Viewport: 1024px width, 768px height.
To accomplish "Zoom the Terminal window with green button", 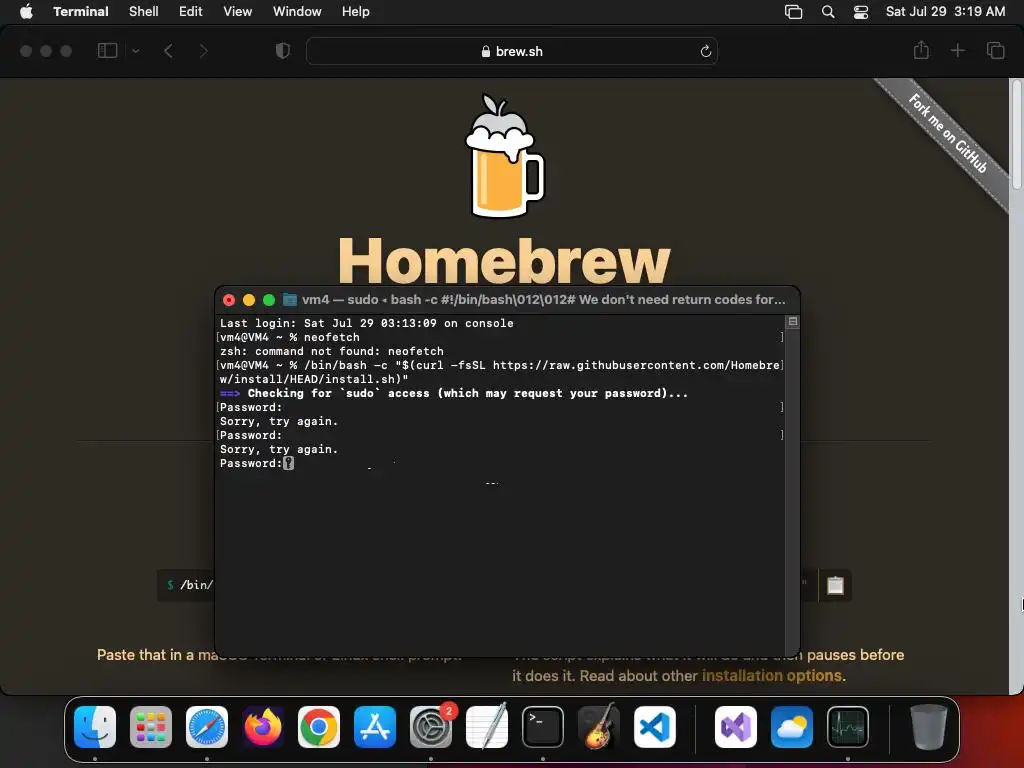I will tap(268, 300).
